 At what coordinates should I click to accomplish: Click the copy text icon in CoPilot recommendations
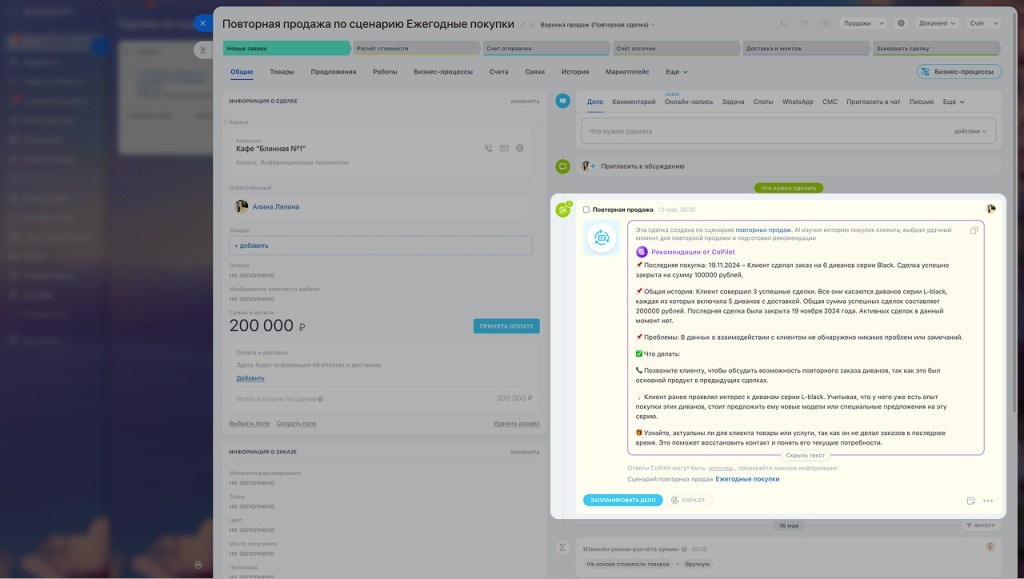coord(974,230)
